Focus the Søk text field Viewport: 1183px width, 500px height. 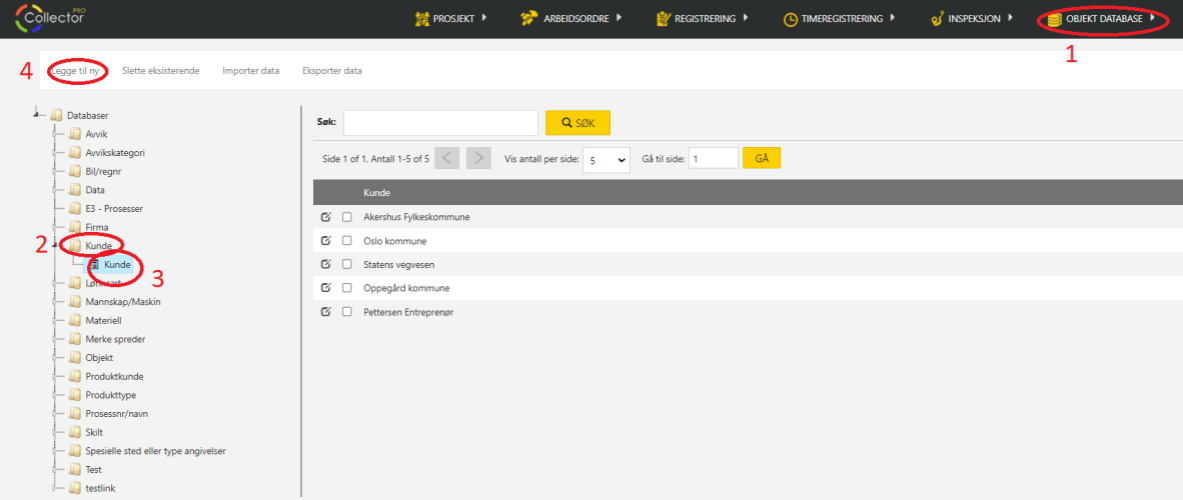[441, 122]
